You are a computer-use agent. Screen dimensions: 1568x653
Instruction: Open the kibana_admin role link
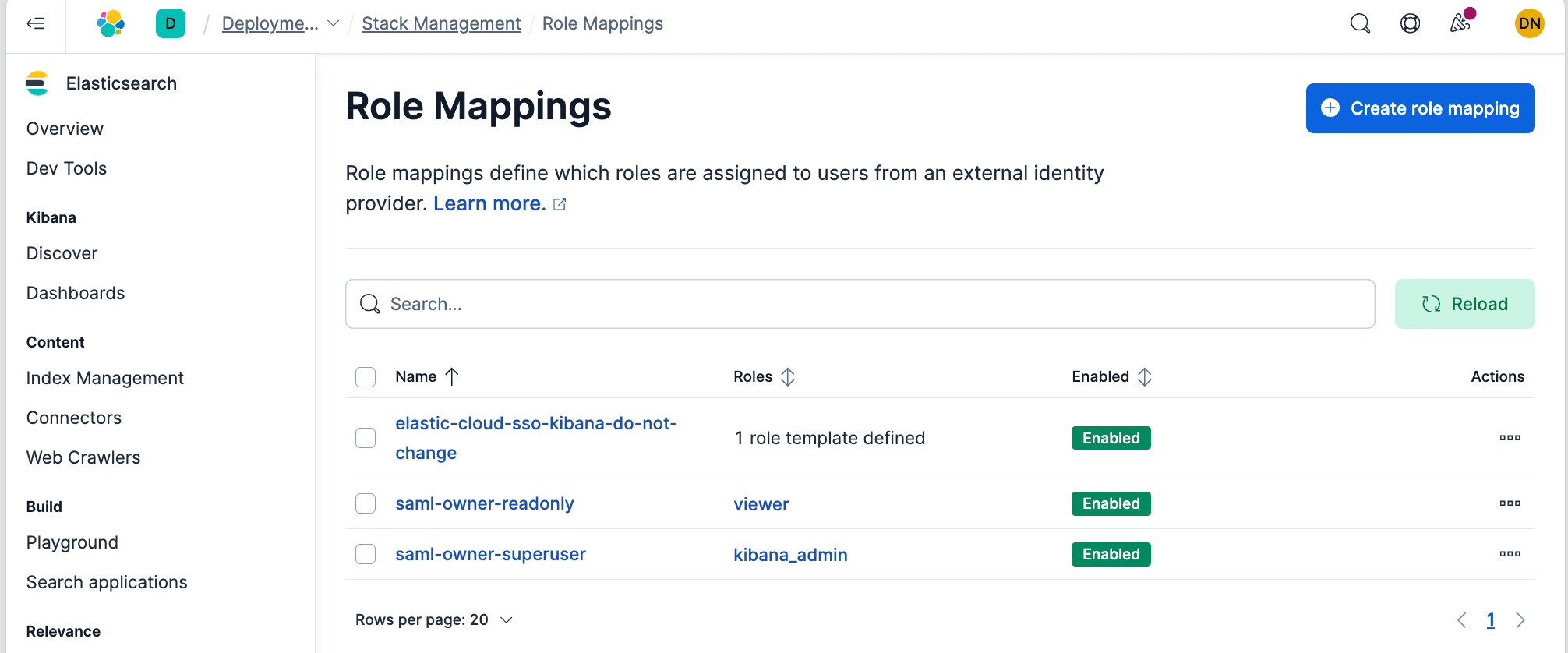coord(790,555)
